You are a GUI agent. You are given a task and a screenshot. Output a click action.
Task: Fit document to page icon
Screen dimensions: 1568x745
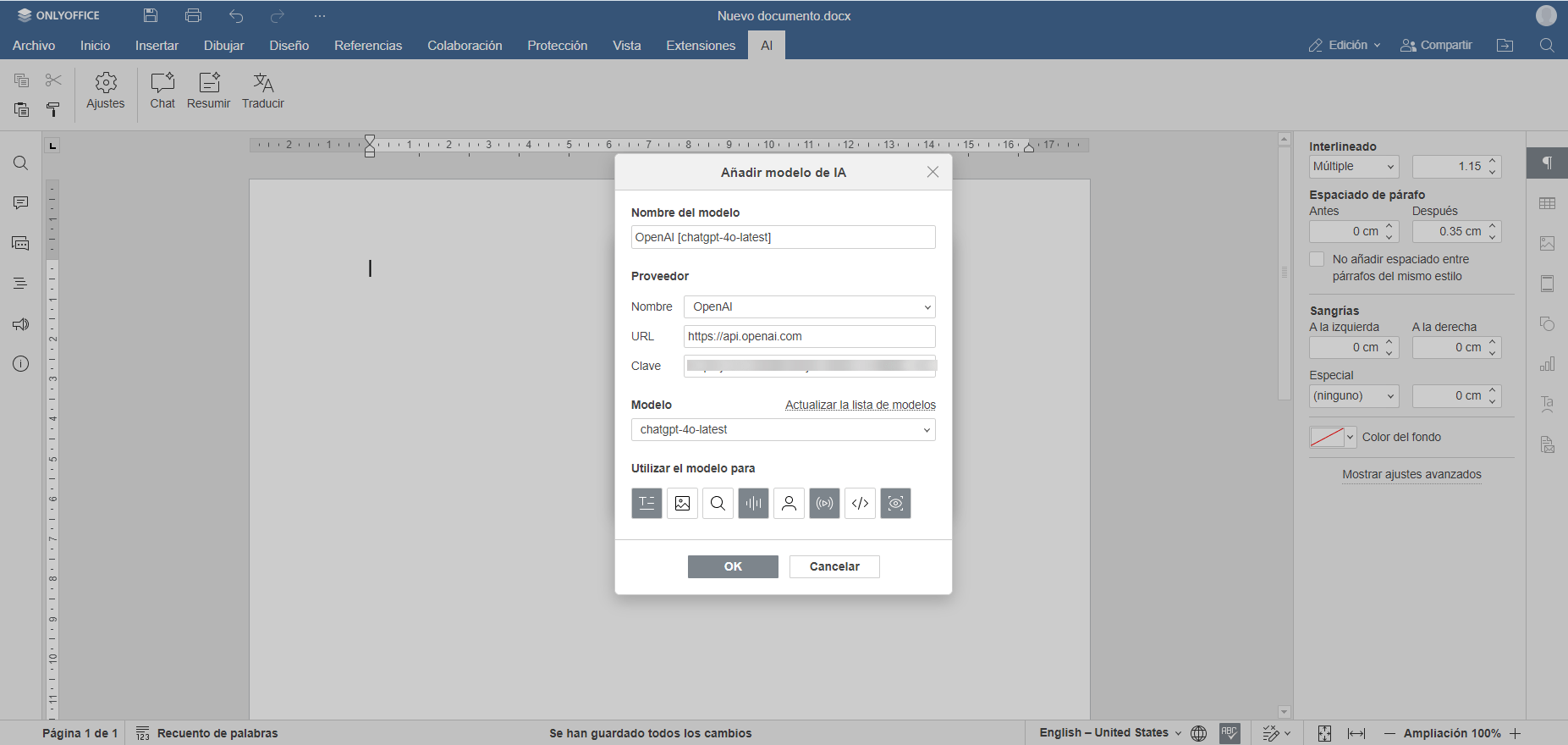1324,733
